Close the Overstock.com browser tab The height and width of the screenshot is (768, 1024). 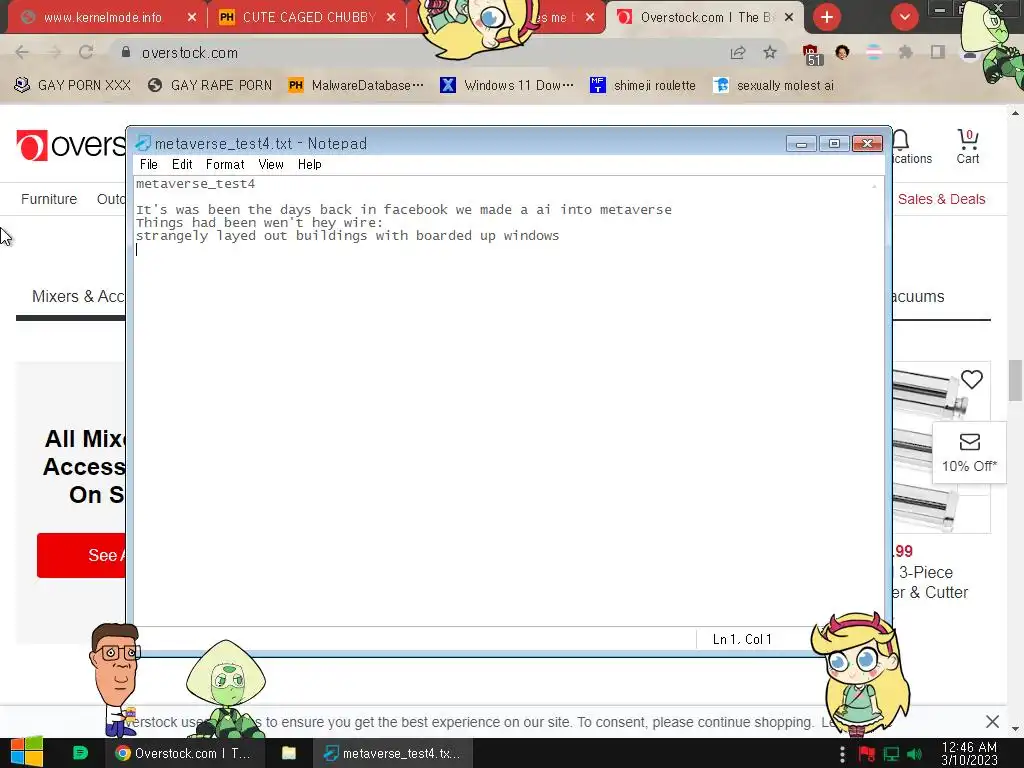click(789, 18)
